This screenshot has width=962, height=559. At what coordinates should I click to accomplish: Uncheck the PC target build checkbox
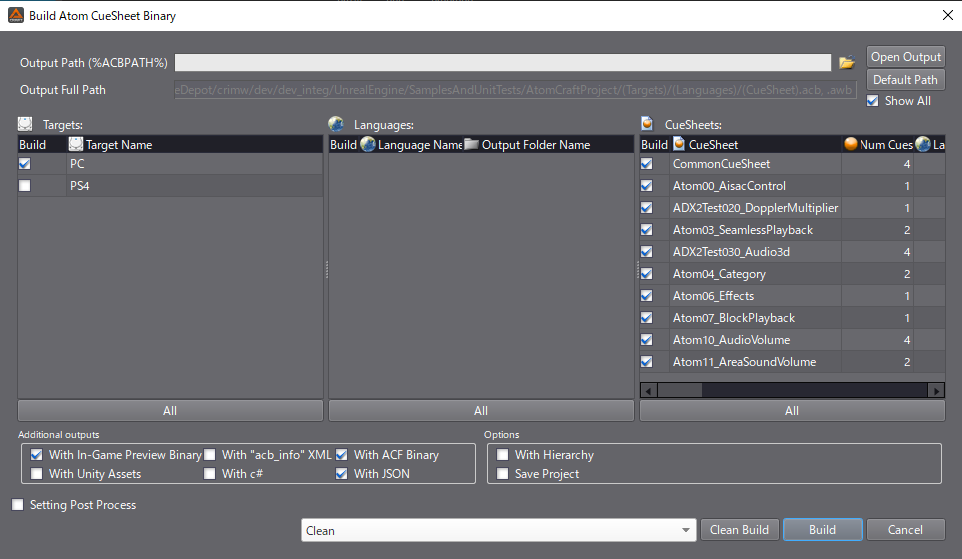tap(25, 164)
